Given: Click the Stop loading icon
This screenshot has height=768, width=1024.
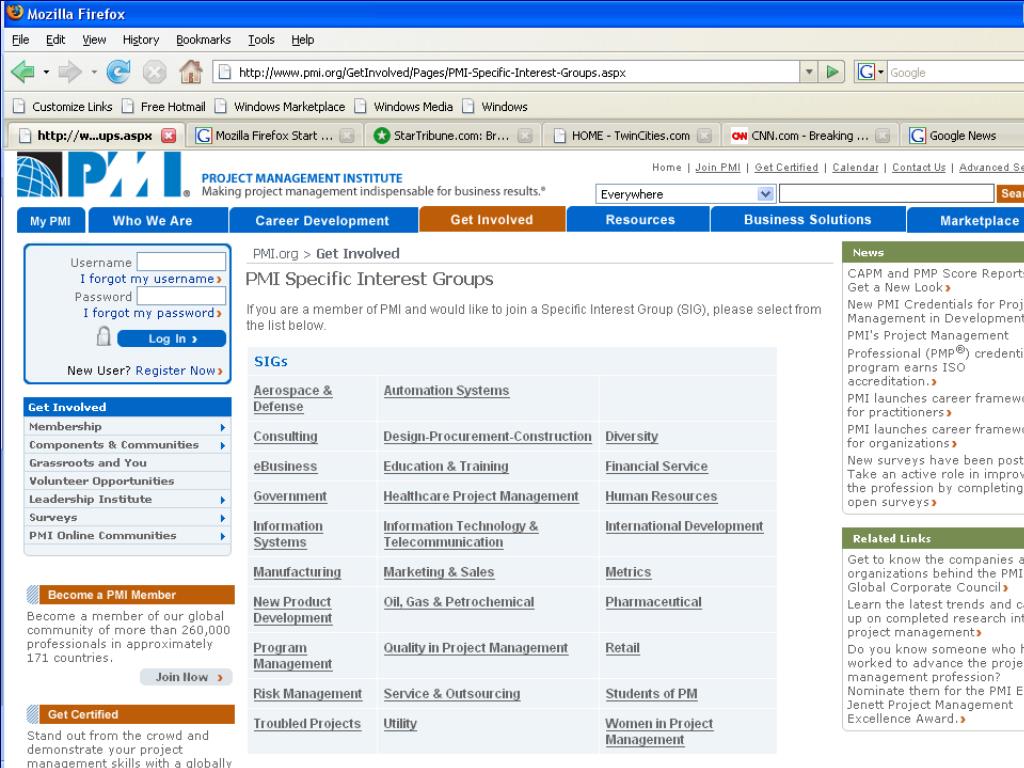Looking at the screenshot, I should pyautogui.click(x=155, y=72).
